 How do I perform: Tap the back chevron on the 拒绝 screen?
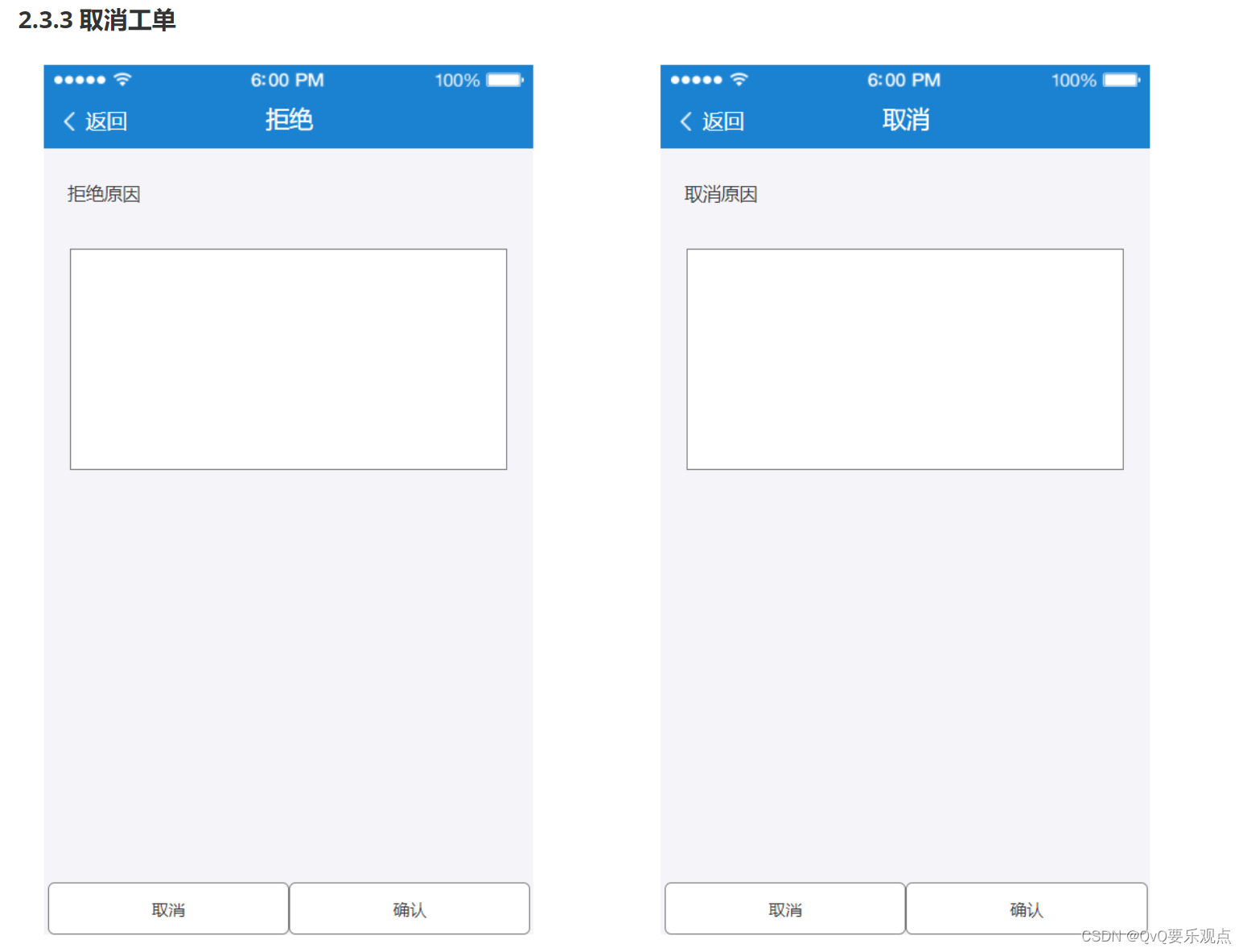point(69,122)
